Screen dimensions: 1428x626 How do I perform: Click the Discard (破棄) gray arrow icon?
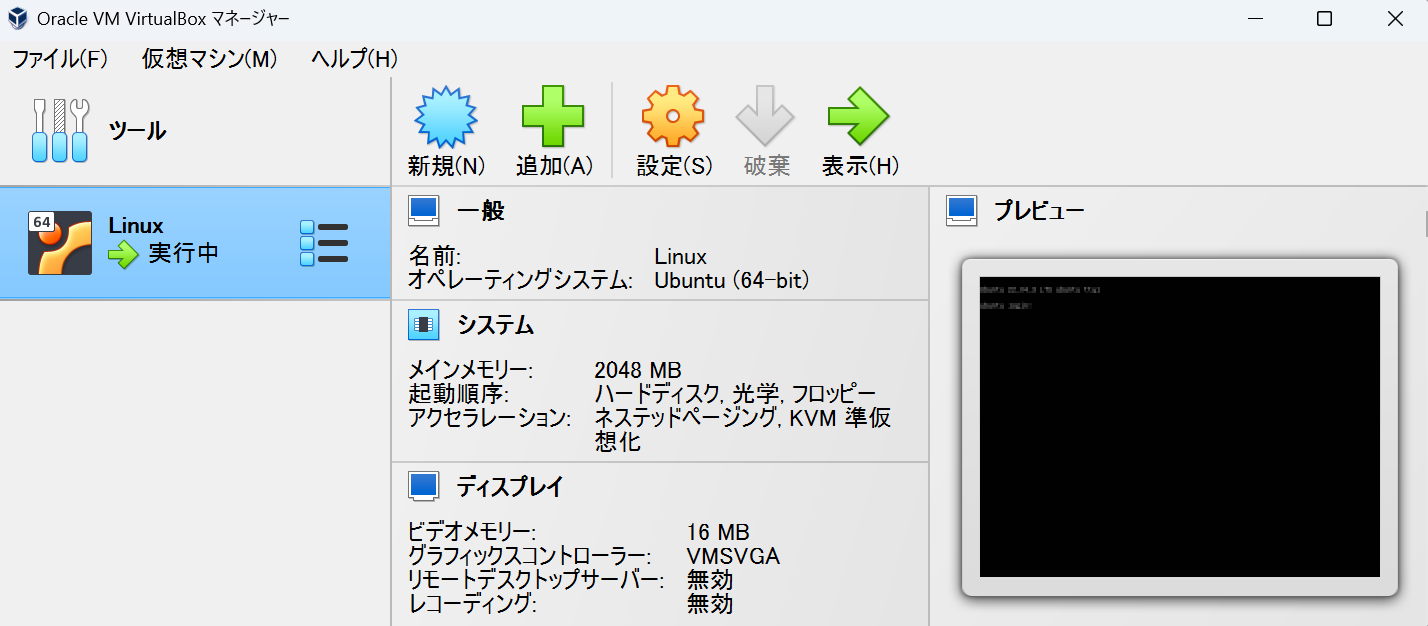click(765, 117)
